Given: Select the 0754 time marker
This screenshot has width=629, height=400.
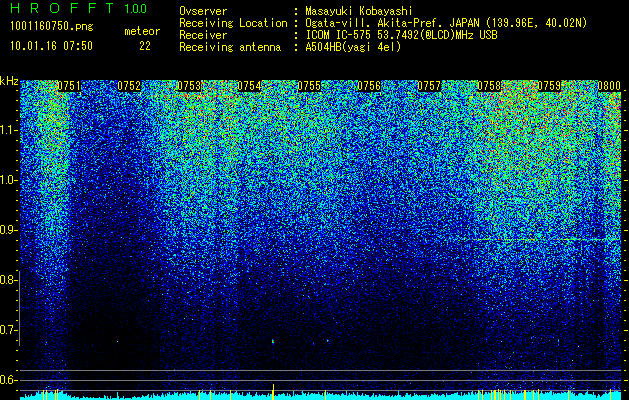Looking at the screenshot, I should point(249,86).
